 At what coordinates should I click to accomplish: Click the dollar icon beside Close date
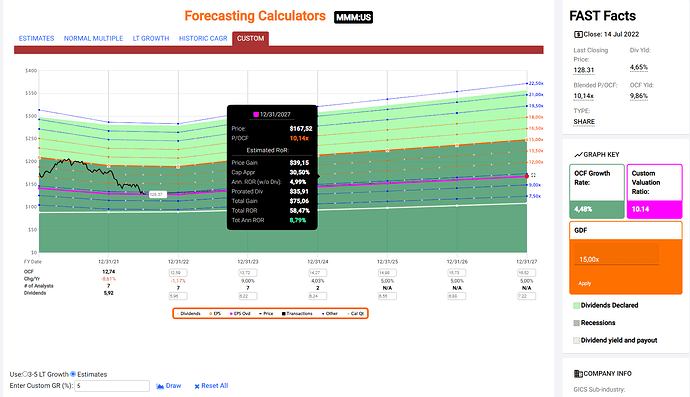(x=578, y=34)
